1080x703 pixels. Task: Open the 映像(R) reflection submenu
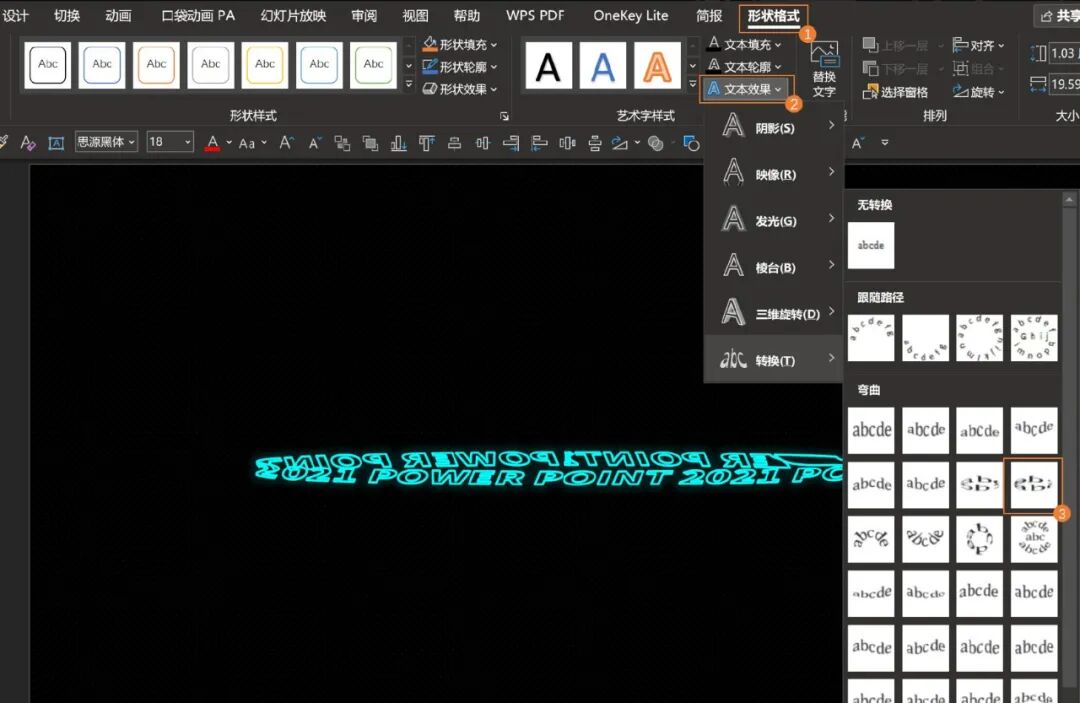pos(773,174)
